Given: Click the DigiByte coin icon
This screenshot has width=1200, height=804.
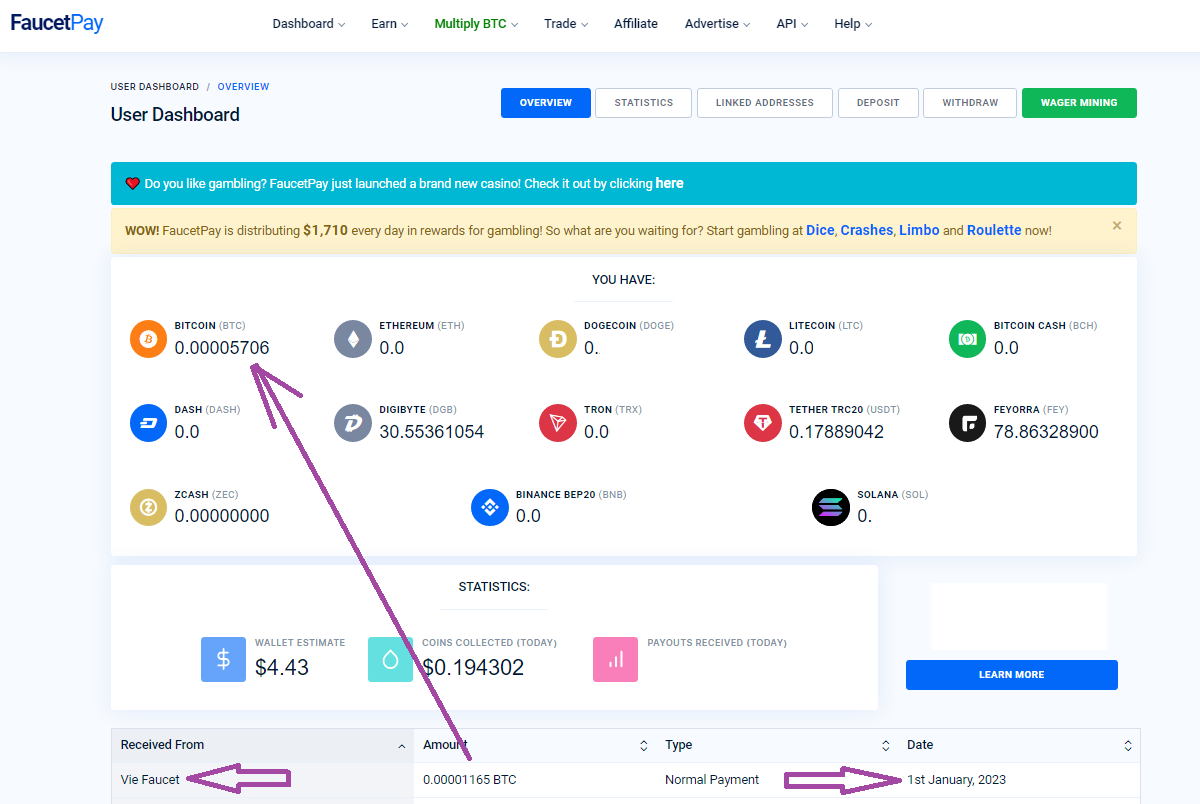Looking at the screenshot, I should (x=353, y=423).
